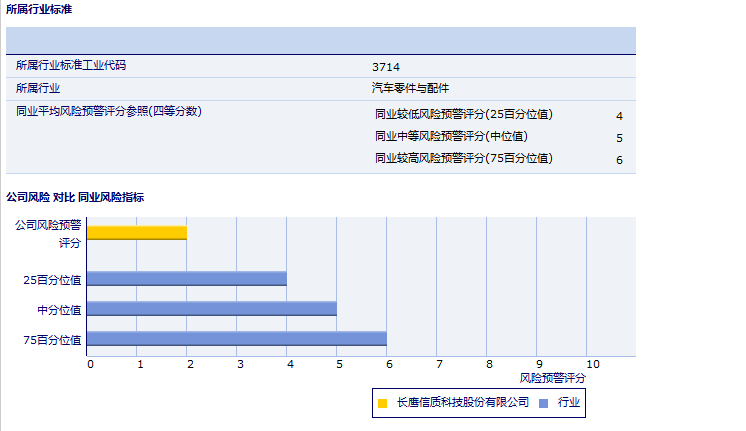Click the yellow company legend swatch

pyautogui.click(x=382, y=403)
